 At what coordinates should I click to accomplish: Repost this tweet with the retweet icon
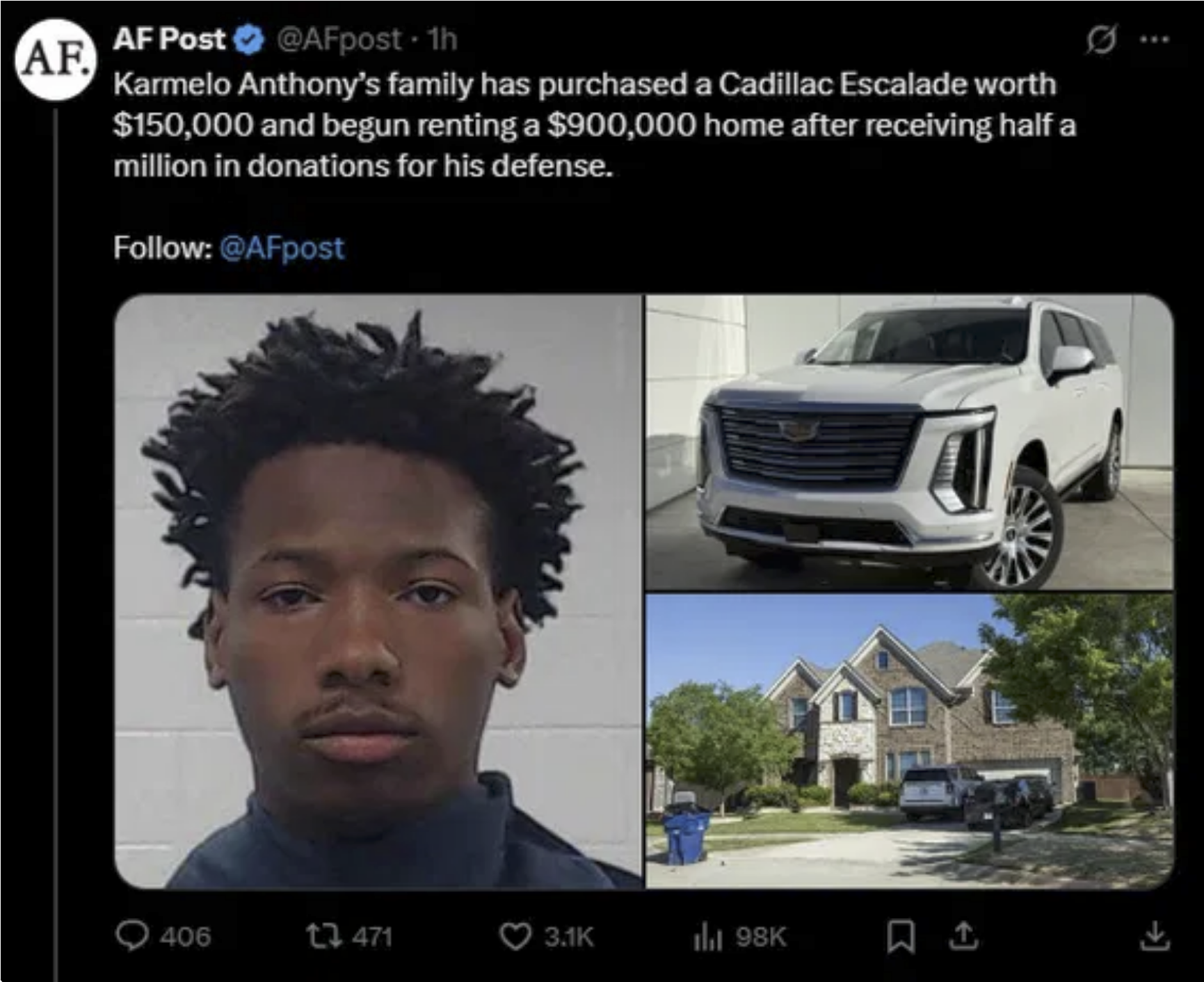click(x=323, y=936)
